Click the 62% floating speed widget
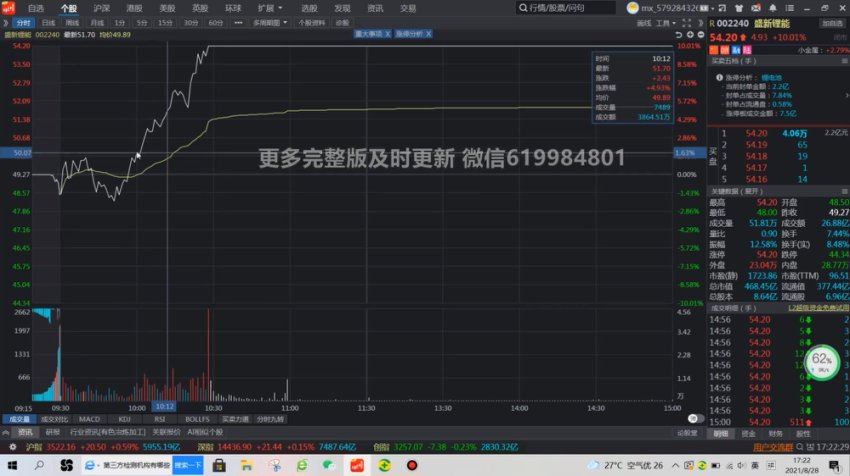This screenshot has width=850, height=476. [x=822, y=362]
